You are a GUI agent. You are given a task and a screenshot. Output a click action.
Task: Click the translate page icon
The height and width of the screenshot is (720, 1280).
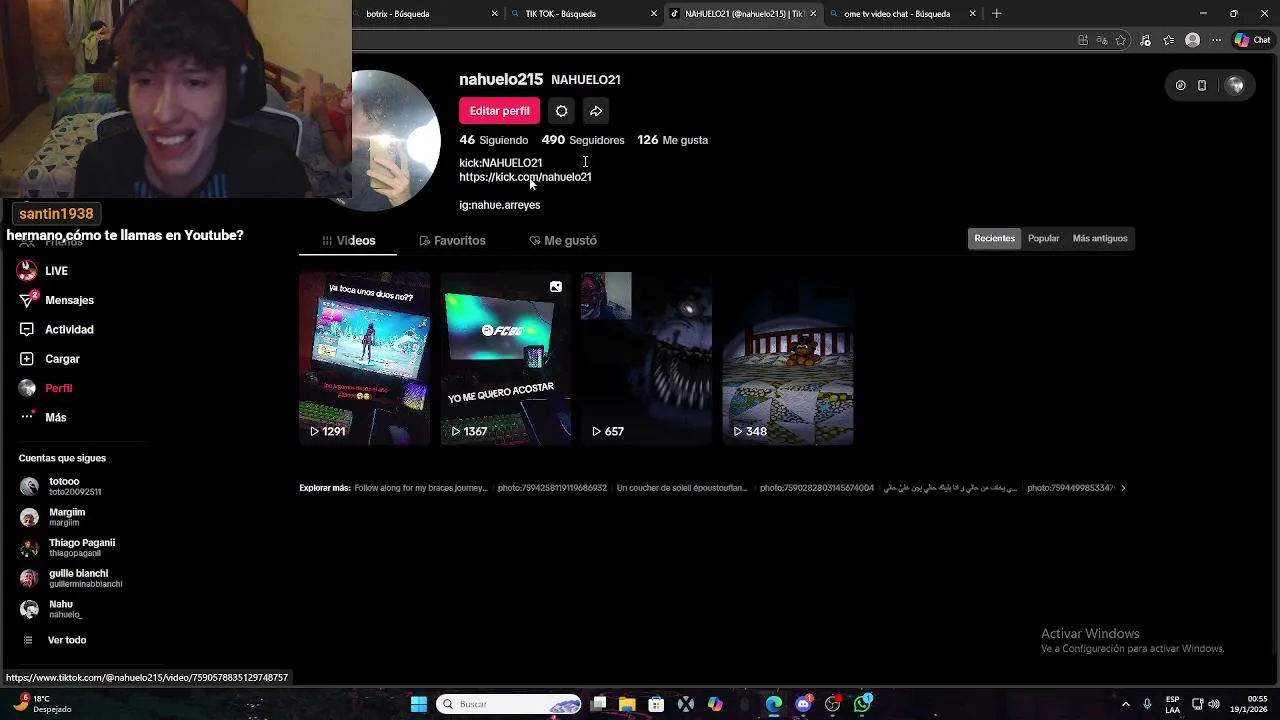(1101, 40)
